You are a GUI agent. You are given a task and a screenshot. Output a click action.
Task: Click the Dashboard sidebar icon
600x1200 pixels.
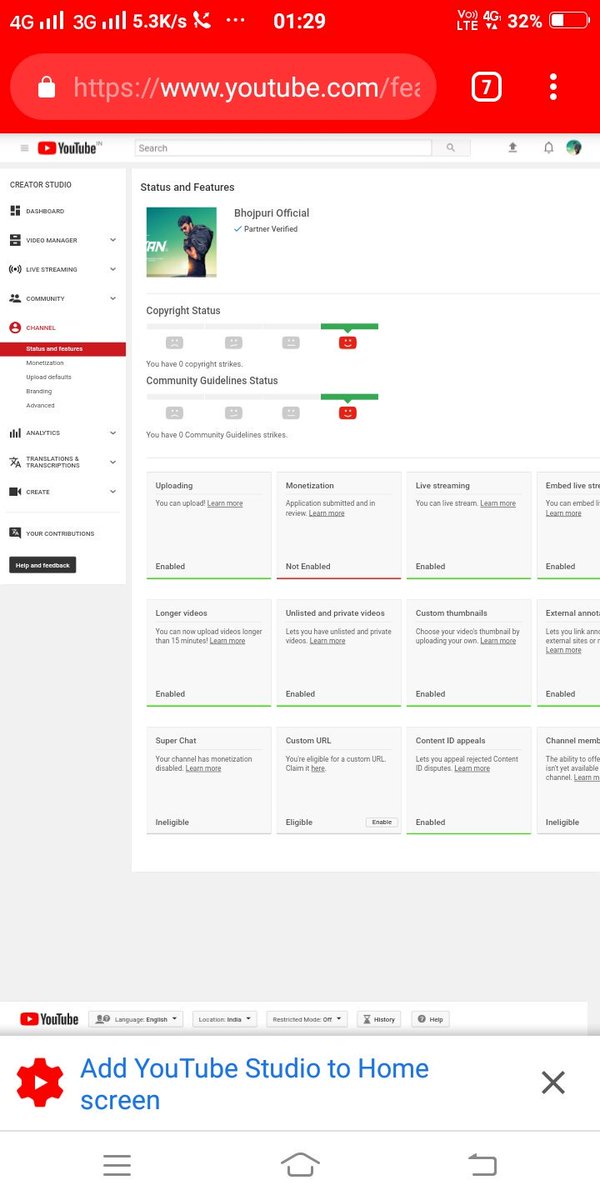[x=15, y=211]
